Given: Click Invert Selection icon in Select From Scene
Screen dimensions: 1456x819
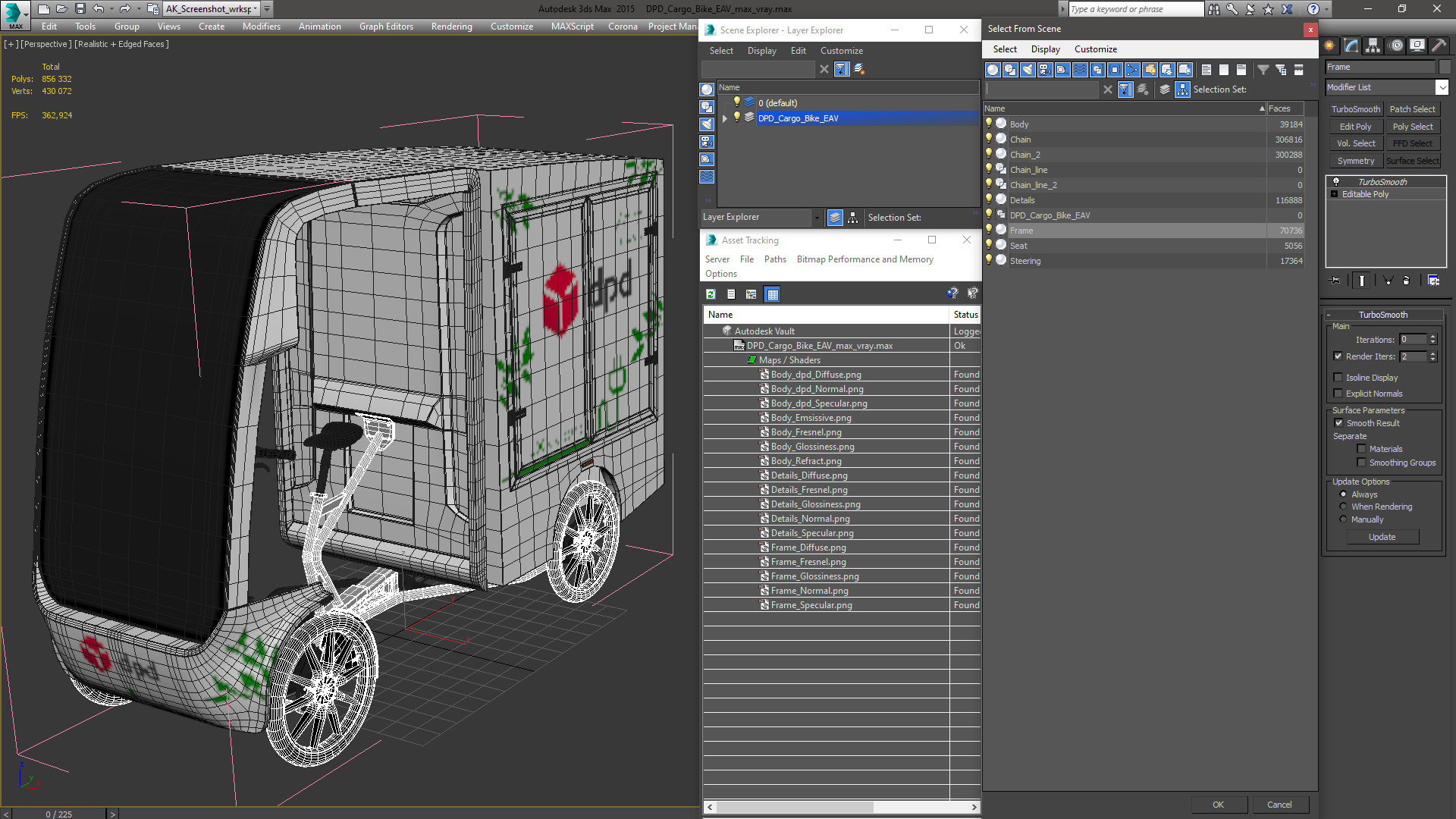Looking at the screenshot, I should pyautogui.click(x=1241, y=70).
